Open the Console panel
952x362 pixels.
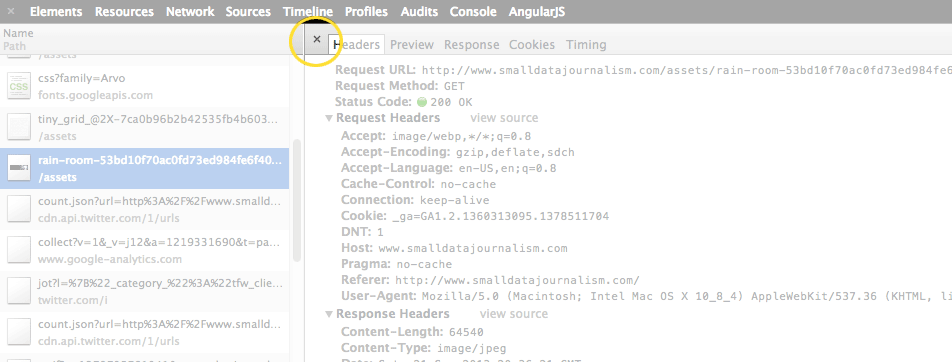[x=473, y=12]
